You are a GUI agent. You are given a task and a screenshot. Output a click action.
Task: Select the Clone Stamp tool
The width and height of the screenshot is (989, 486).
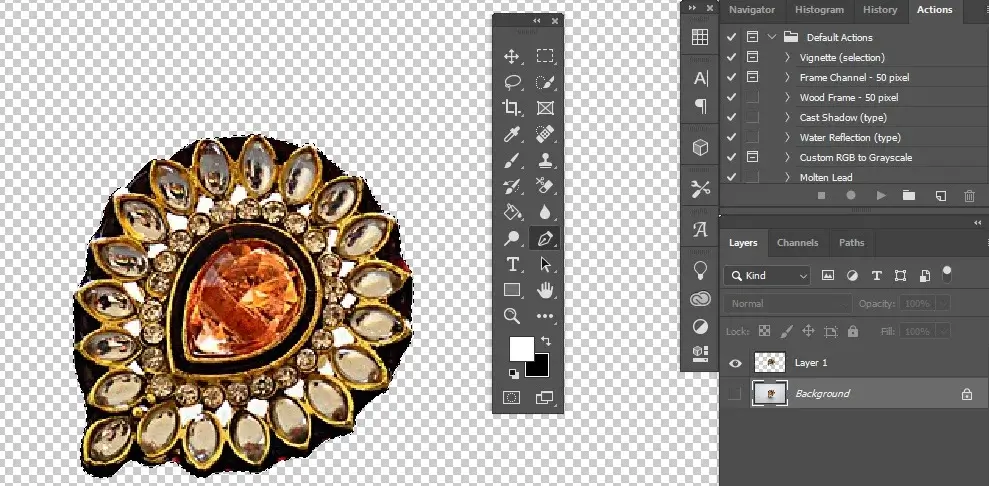pos(545,160)
